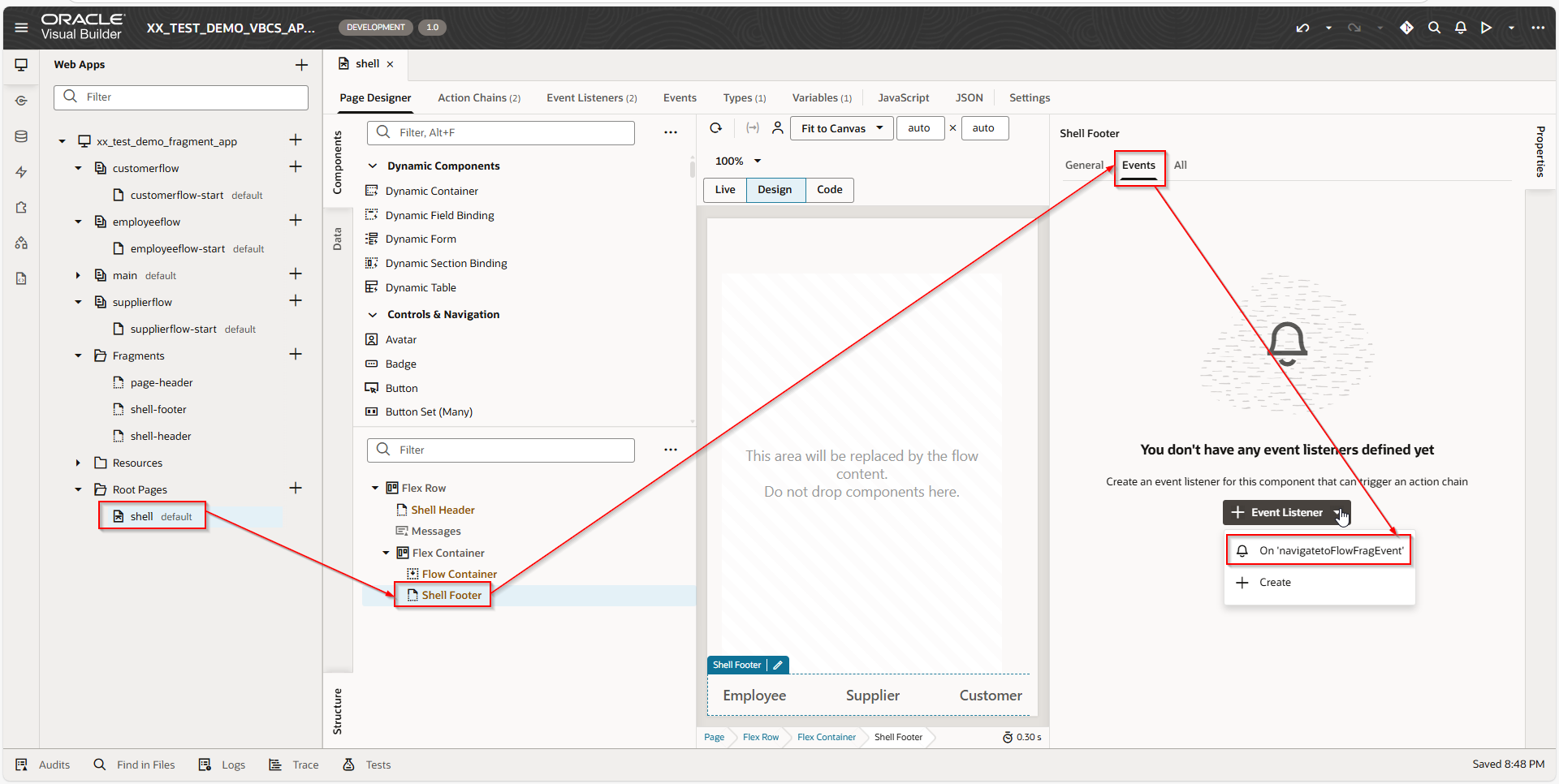1559x784 pixels.
Task: Open the global search magnifier icon
Action: coord(1434,27)
